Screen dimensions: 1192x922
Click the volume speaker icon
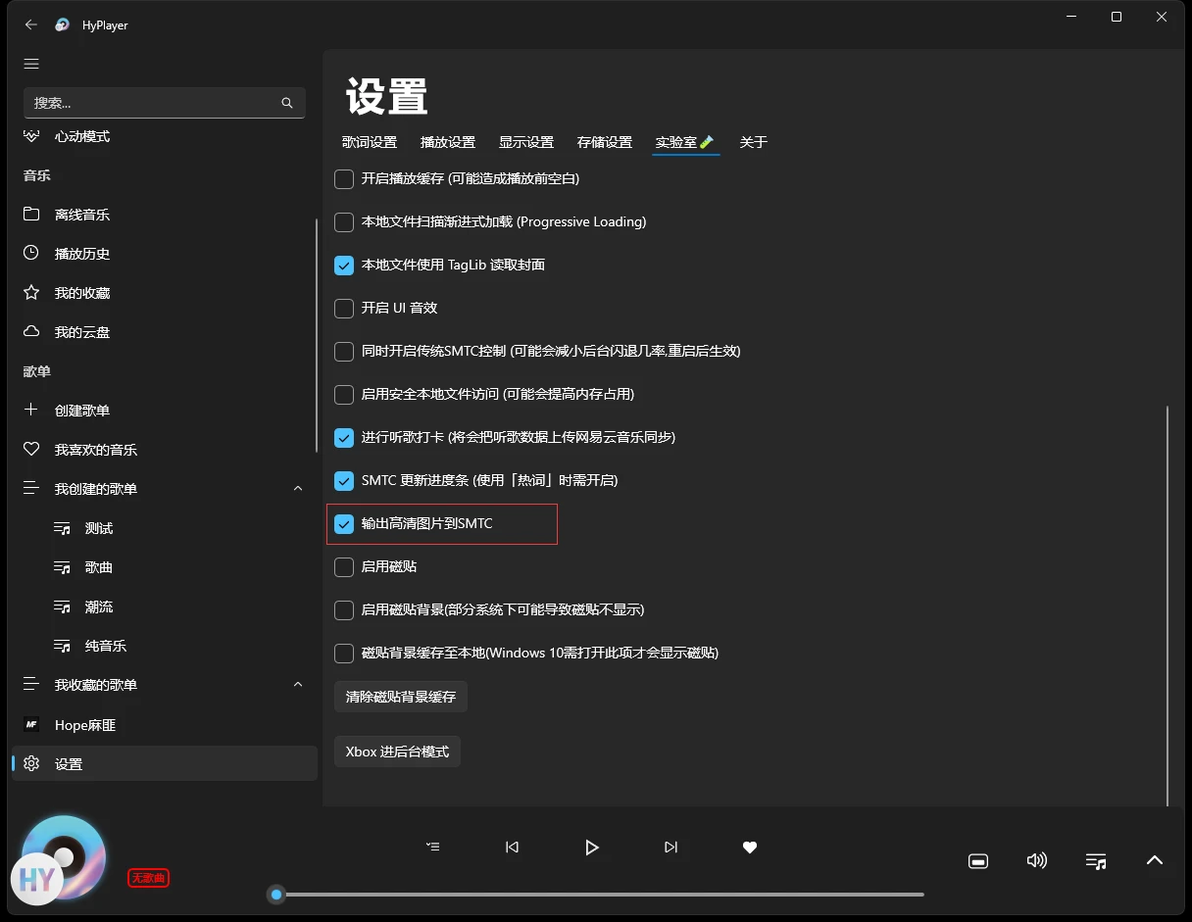click(1037, 860)
